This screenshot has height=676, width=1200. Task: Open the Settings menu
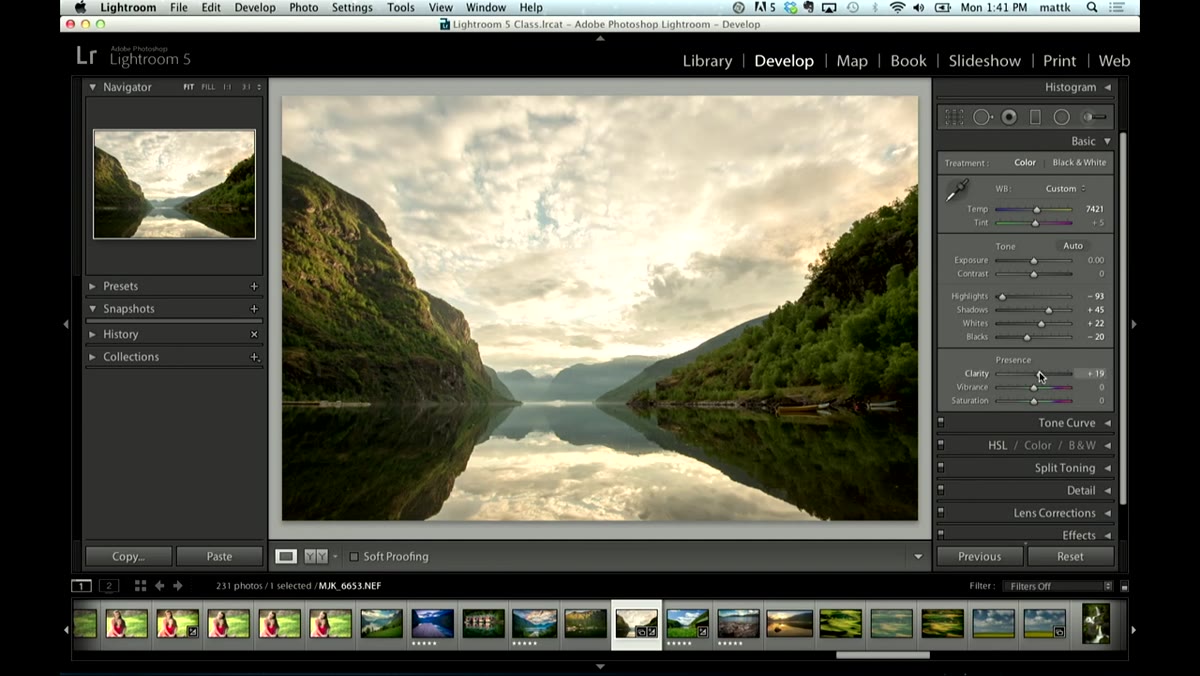(x=352, y=8)
